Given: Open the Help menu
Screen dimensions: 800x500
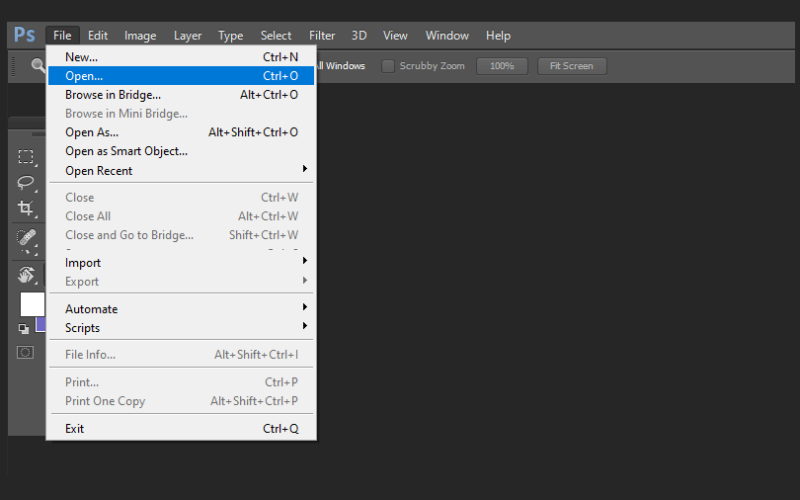Looking at the screenshot, I should tap(498, 36).
